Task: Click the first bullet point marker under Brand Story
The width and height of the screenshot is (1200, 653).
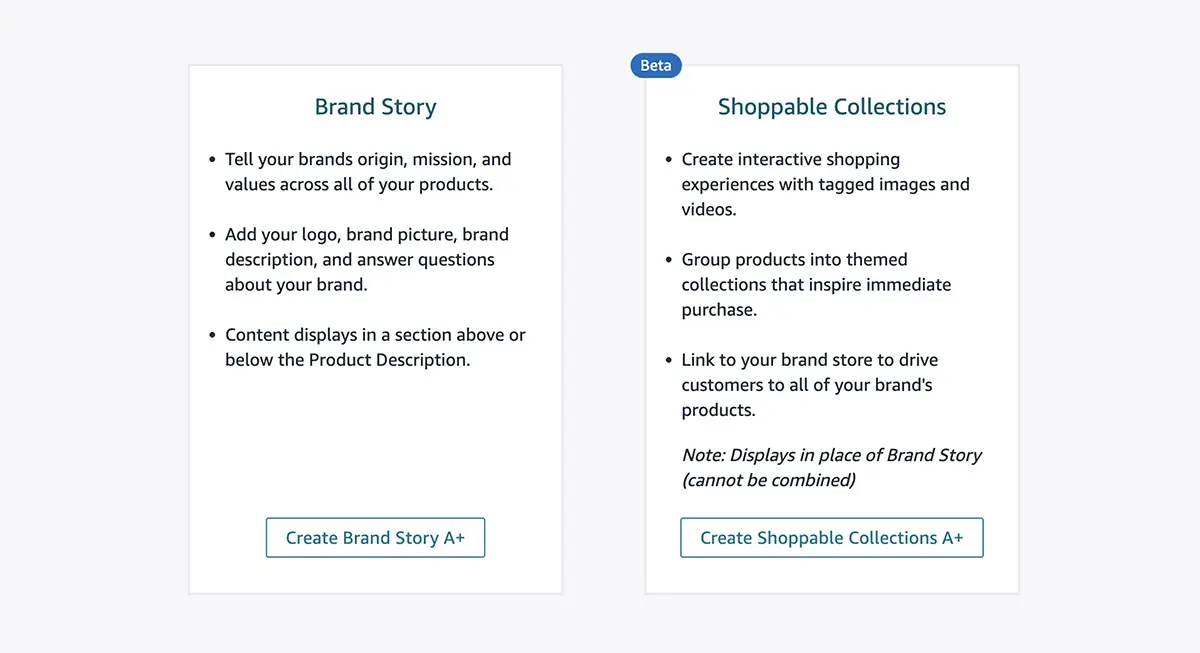Action: 210,158
